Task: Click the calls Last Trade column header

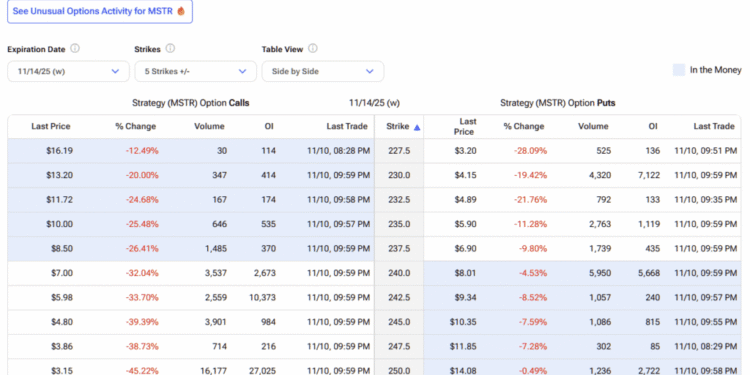Action: 347,126
